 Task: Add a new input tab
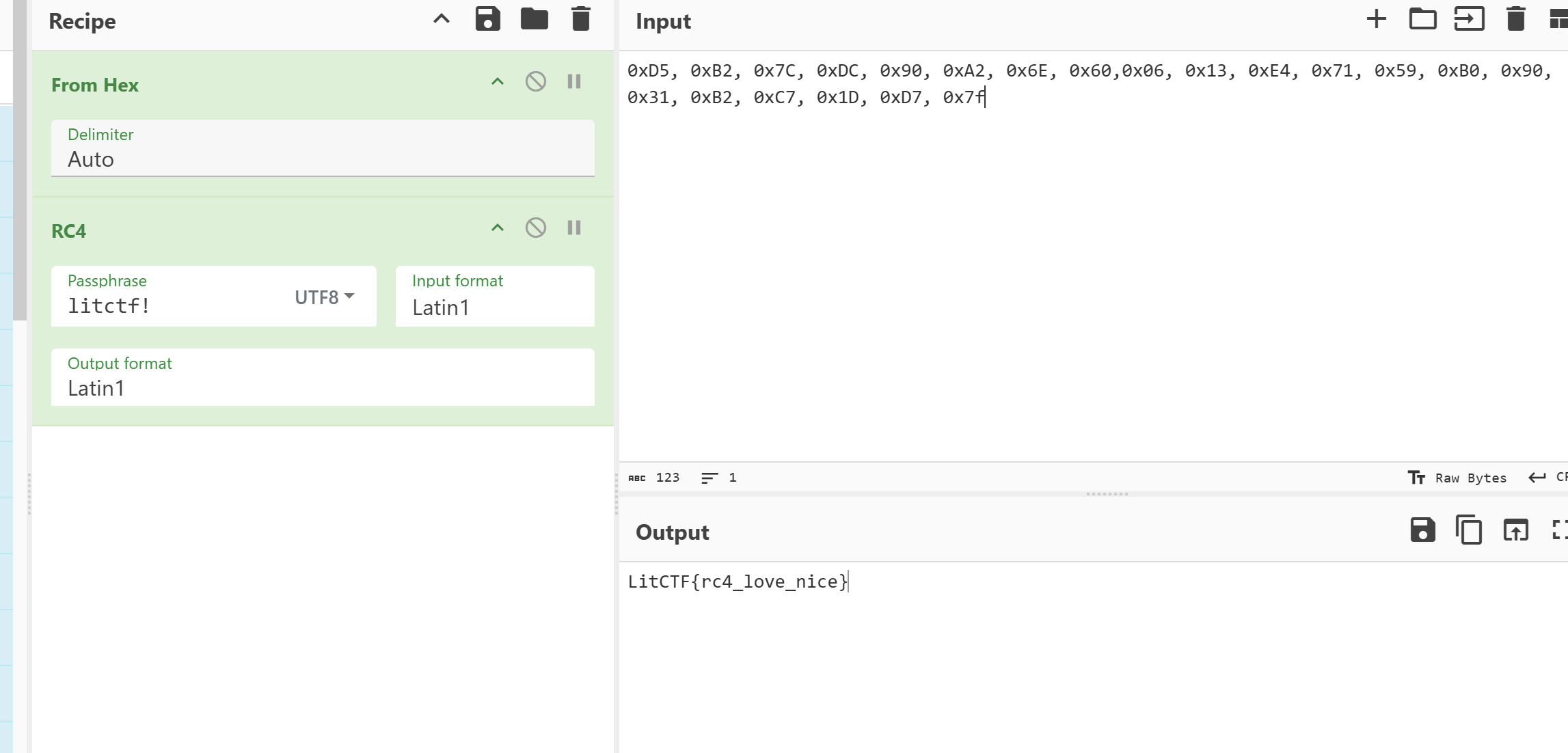(x=1377, y=19)
